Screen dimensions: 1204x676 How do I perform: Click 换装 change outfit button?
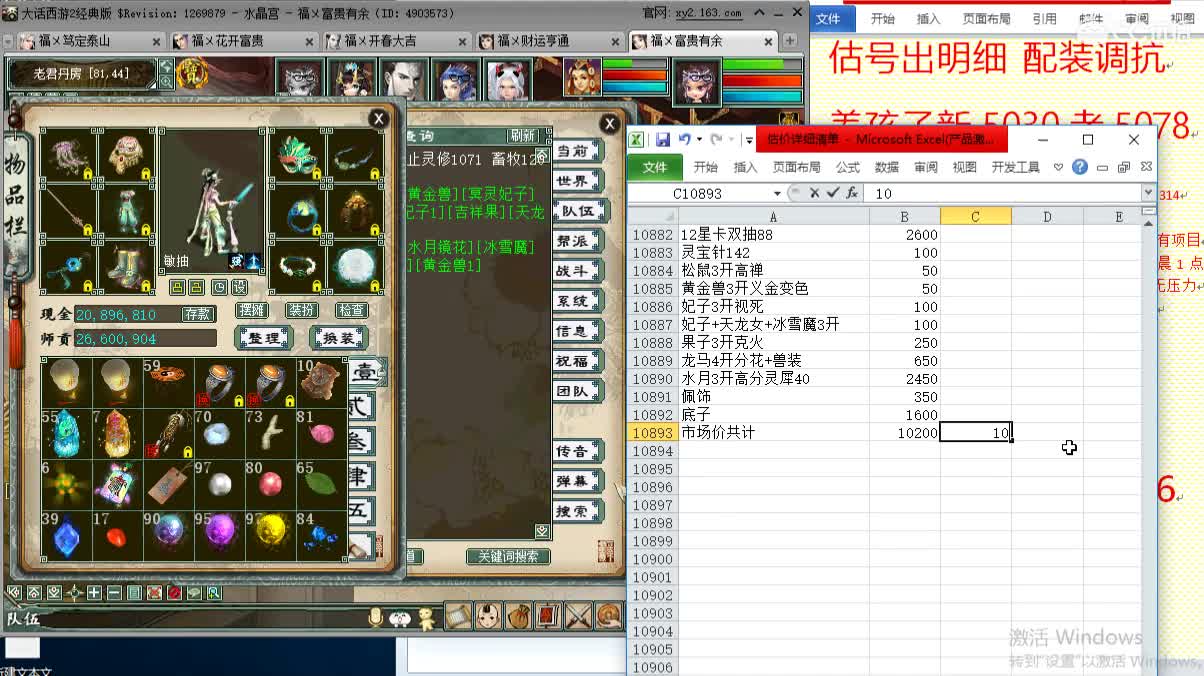(x=338, y=338)
